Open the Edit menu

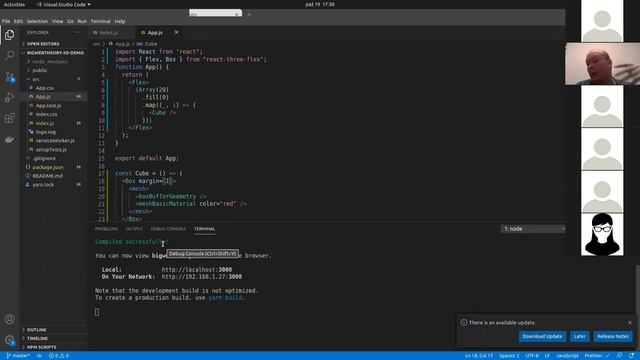click(18, 21)
